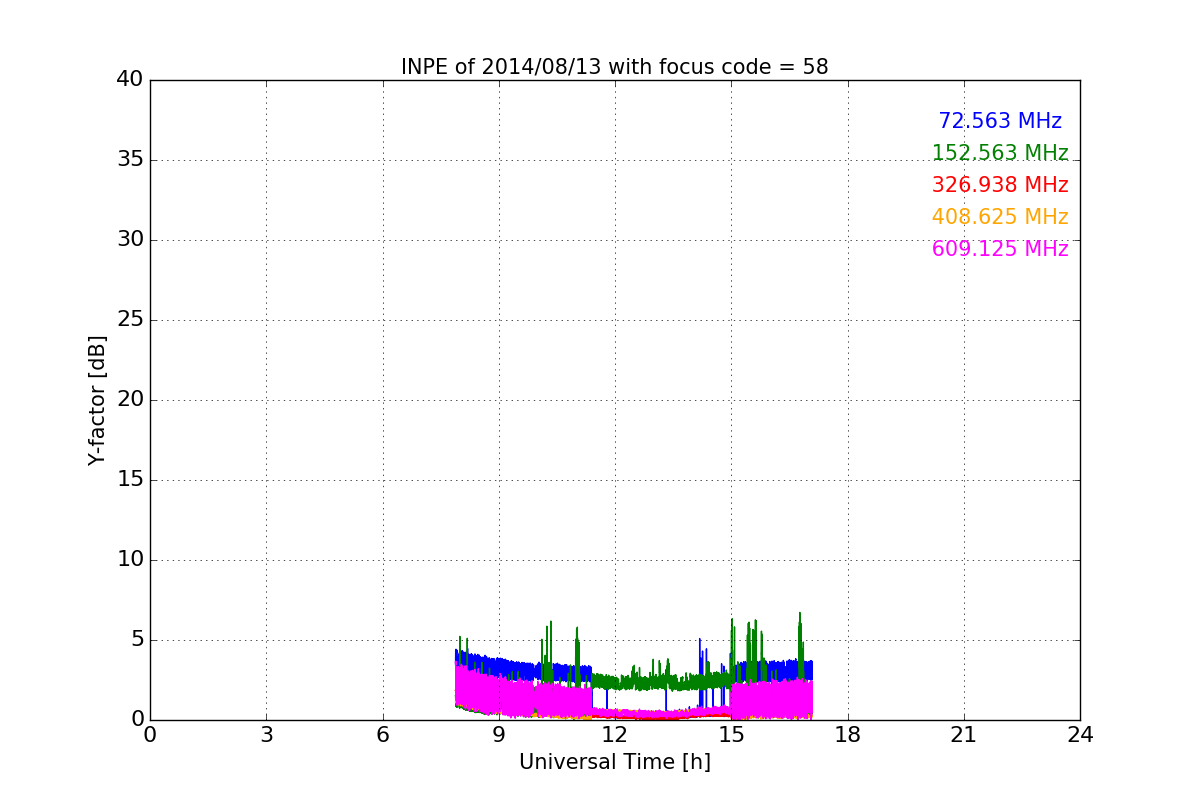The image size is (1200, 800).
Task: Click x-axis tick label 21
Action: (x=964, y=735)
